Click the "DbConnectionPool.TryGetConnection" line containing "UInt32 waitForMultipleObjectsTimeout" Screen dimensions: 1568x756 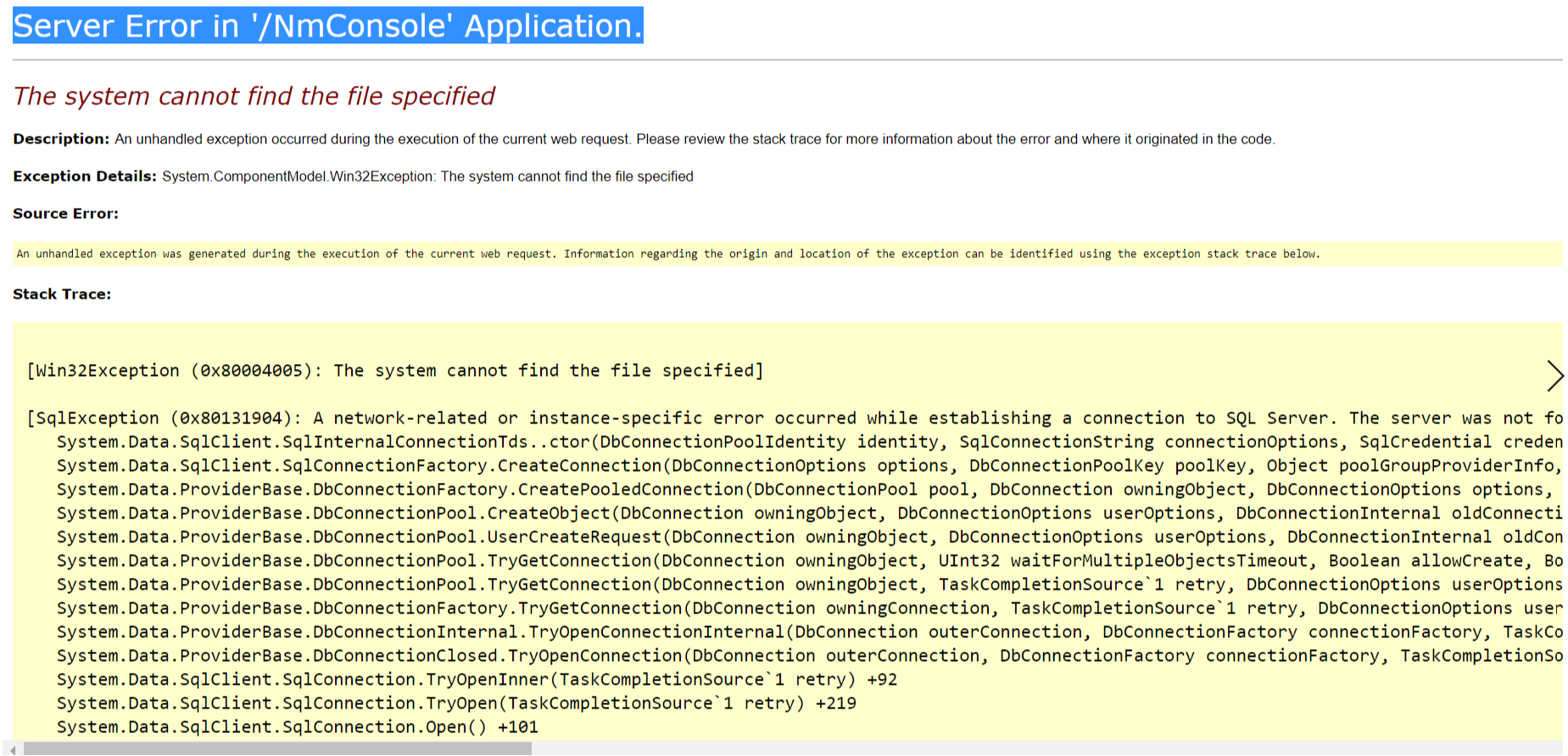[810, 561]
